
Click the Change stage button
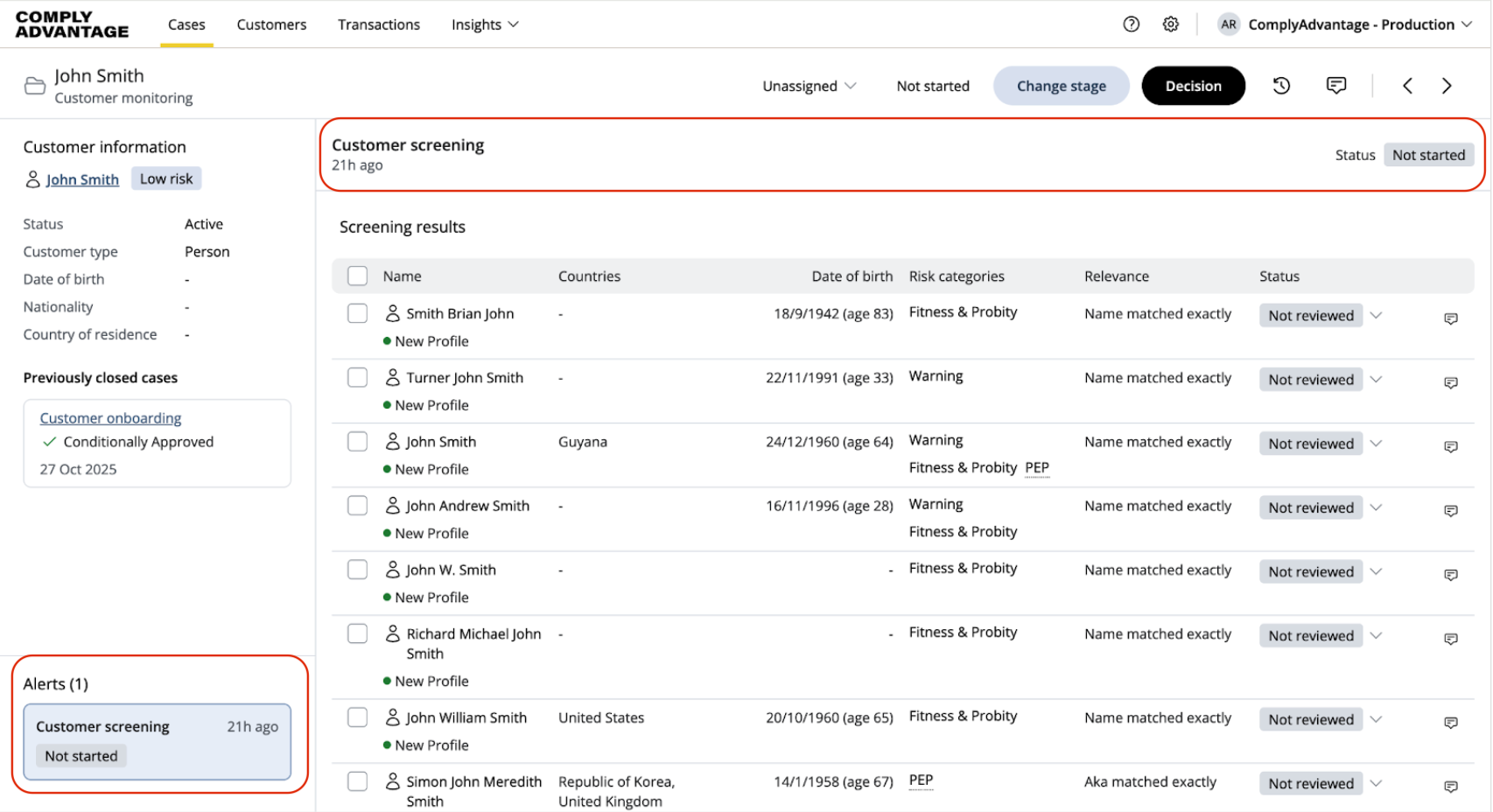pyautogui.click(x=1061, y=86)
